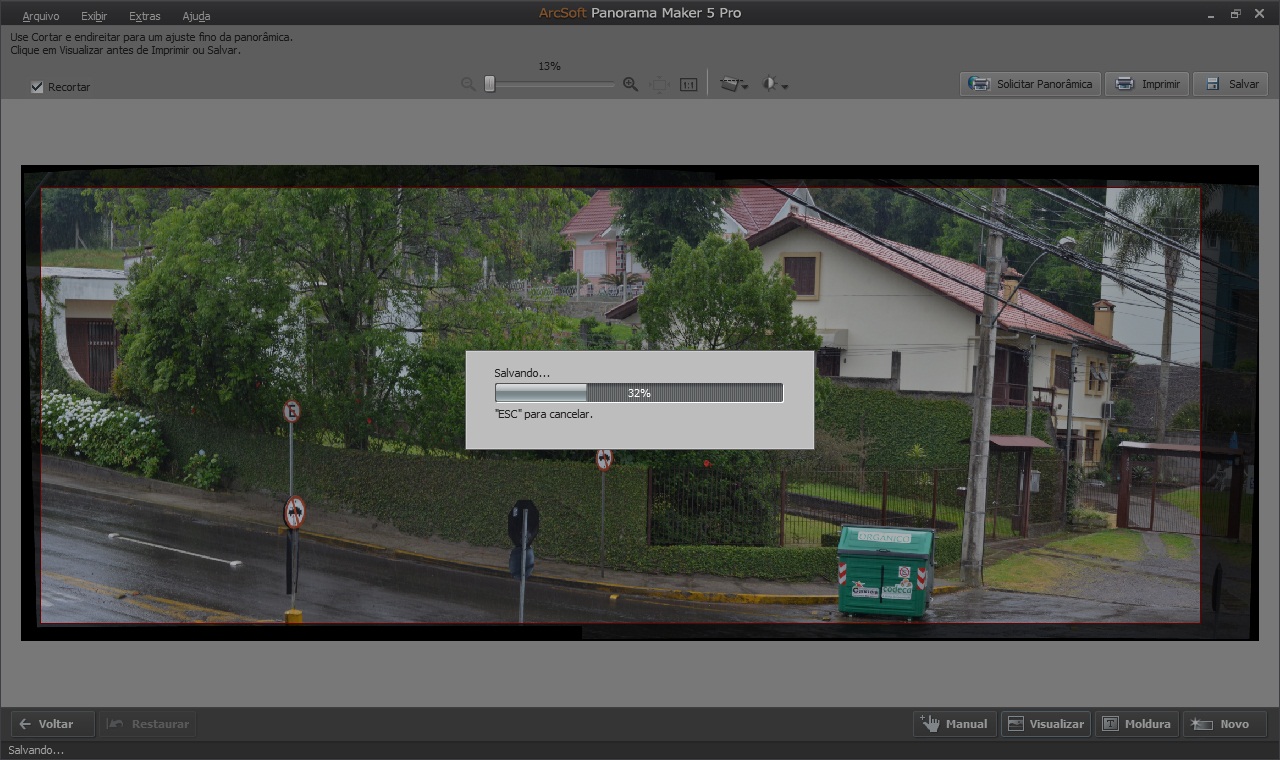
Task: Click the zoom out magnifier icon
Action: (468, 85)
